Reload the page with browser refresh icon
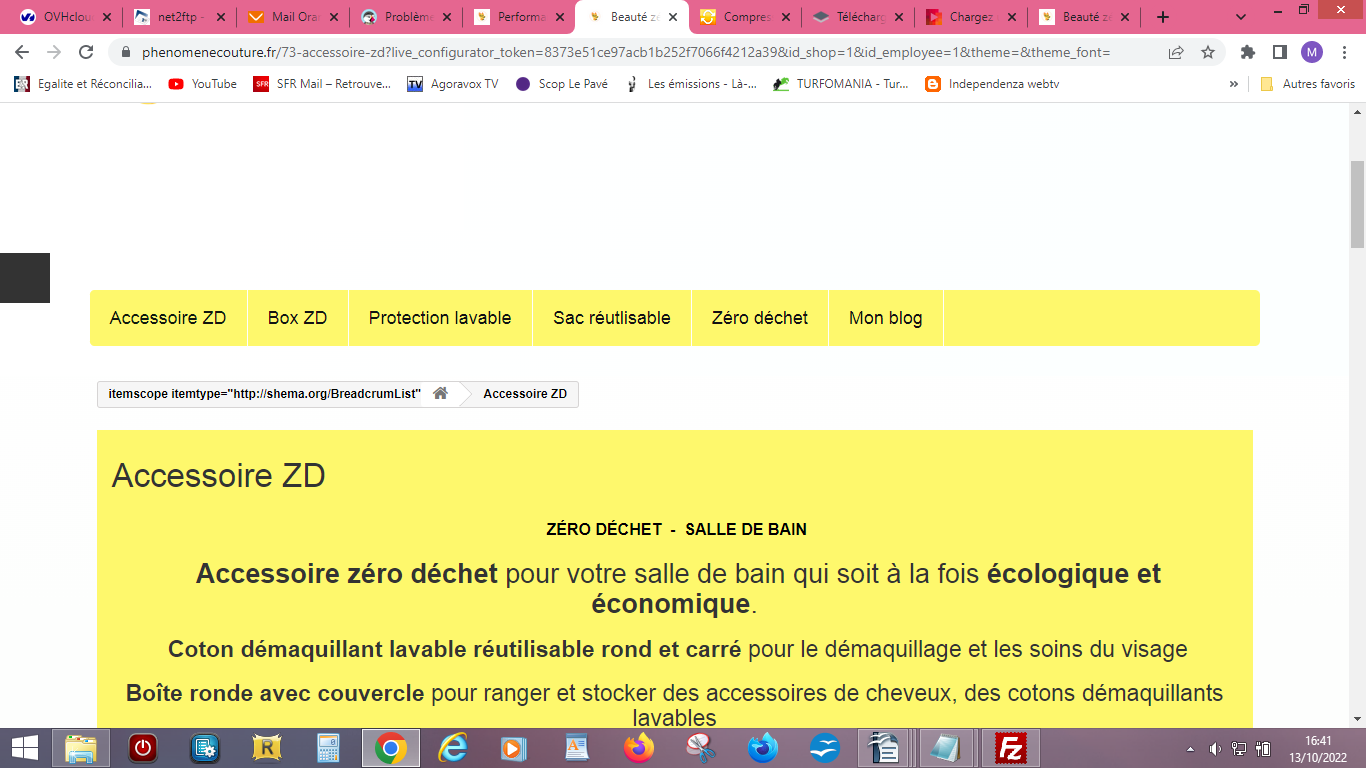The width and height of the screenshot is (1366, 768). pos(86,52)
